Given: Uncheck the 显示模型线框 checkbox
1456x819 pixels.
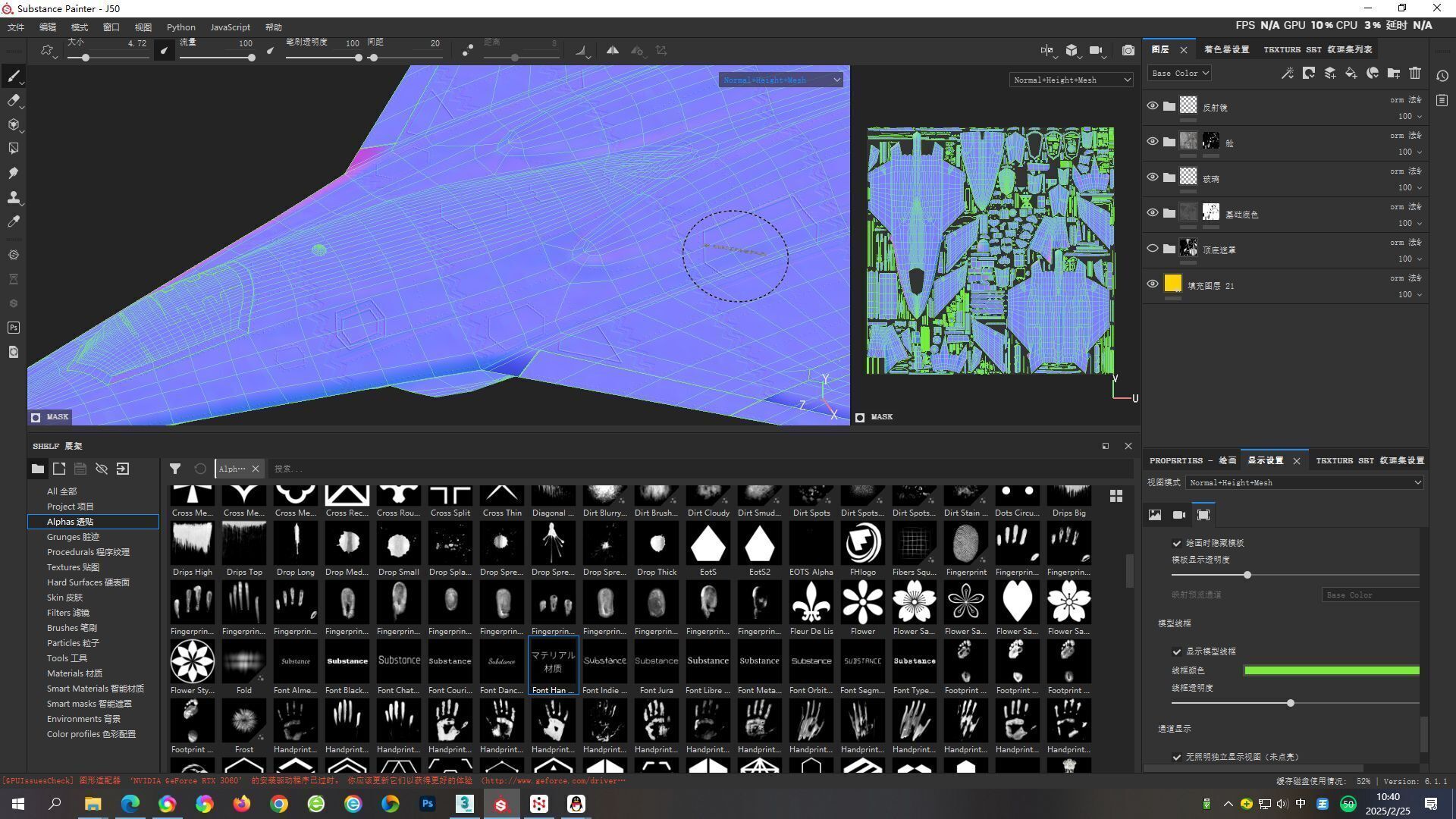Looking at the screenshot, I should (1177, 651).
